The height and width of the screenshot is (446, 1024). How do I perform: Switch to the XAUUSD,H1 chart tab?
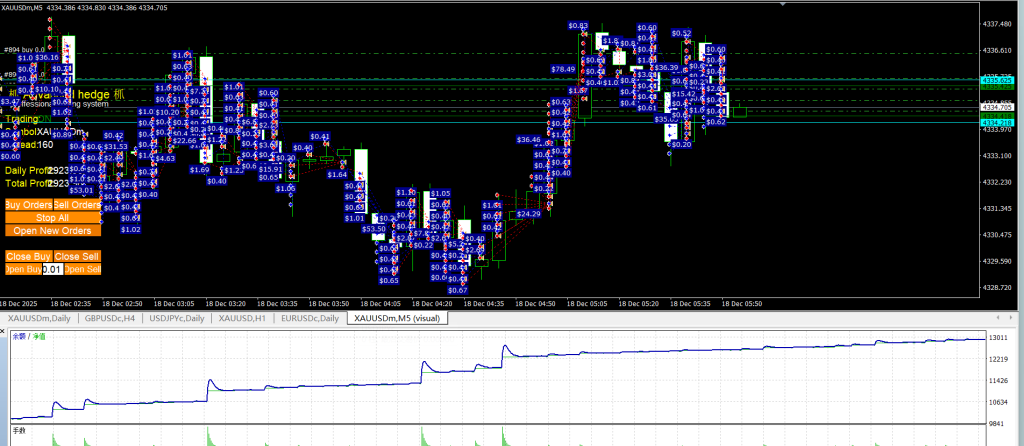coord(240,318)
